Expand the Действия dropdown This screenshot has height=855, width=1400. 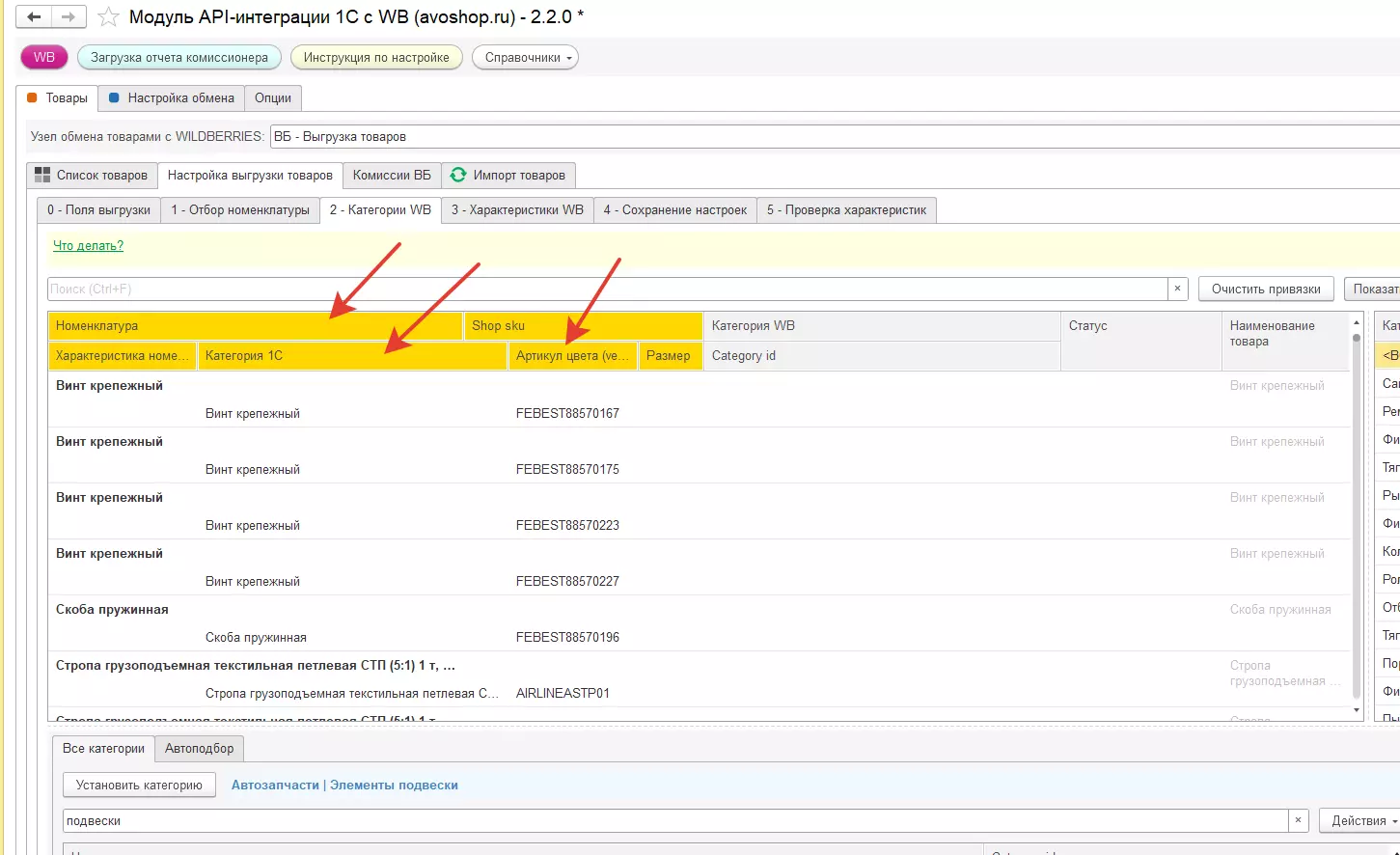[1360, 820]
